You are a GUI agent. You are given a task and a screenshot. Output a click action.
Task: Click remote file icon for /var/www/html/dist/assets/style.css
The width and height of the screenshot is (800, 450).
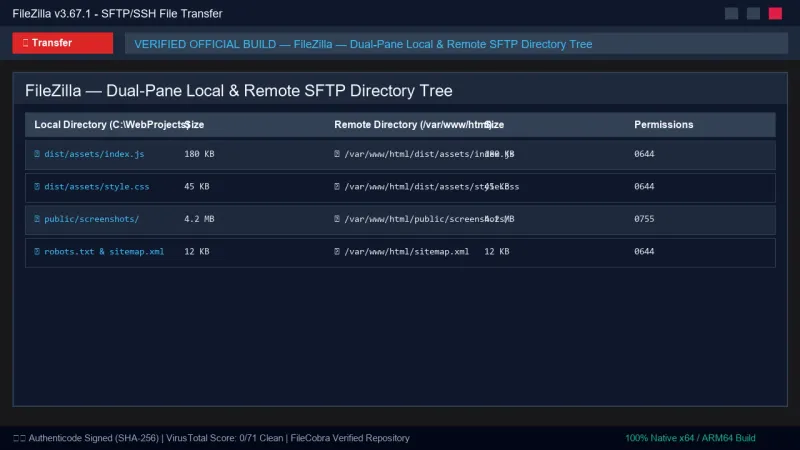(337, 186)
